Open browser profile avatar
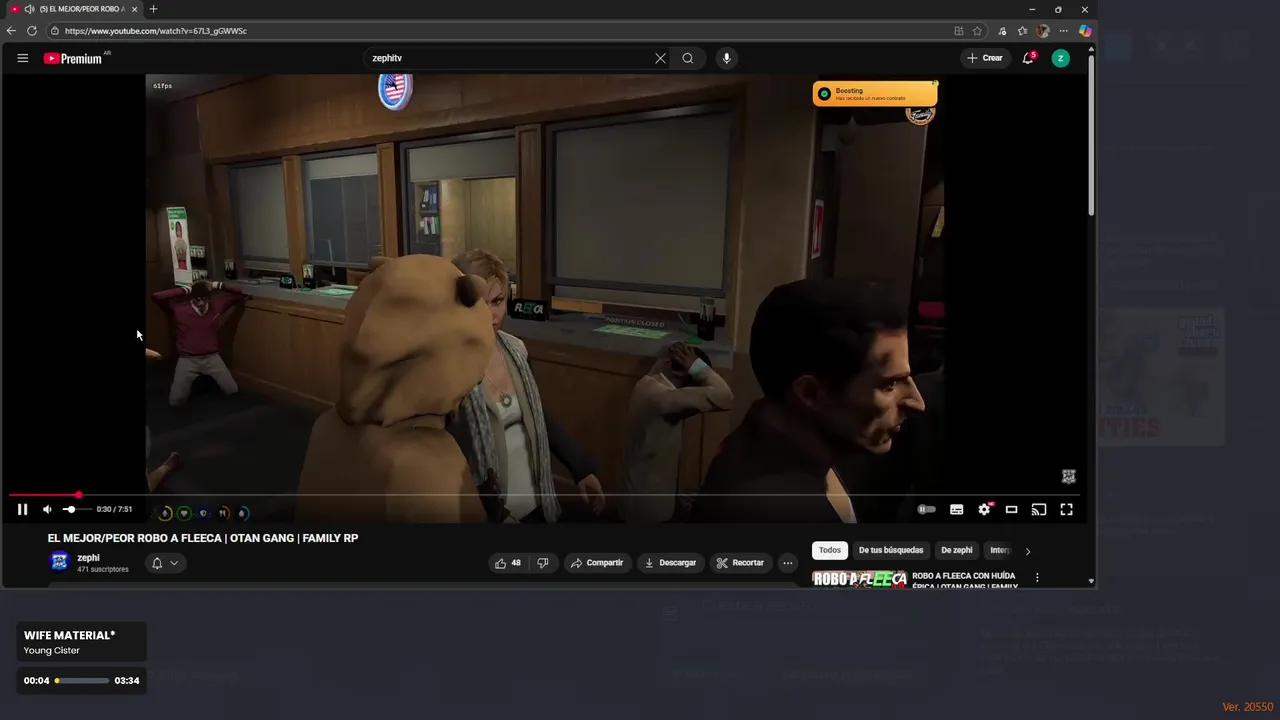Viewport: 1280px width, 720px height. pos(1043,31)
